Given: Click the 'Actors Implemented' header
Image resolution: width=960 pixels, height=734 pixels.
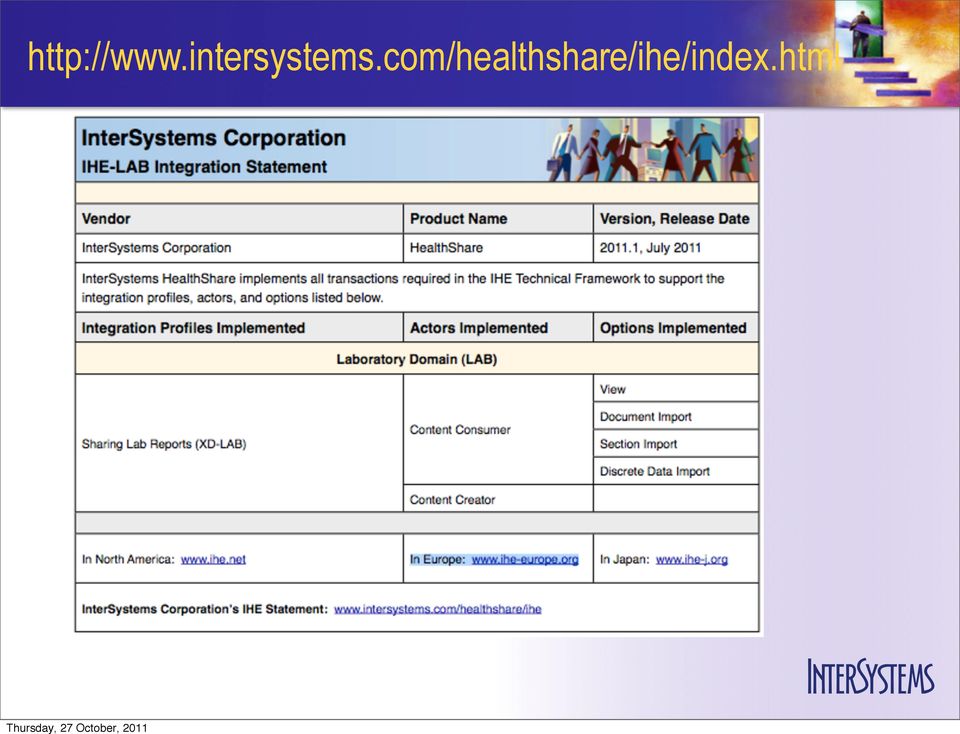Looking at the screenshot, I should pyautogui.click(x=498, y=328).
